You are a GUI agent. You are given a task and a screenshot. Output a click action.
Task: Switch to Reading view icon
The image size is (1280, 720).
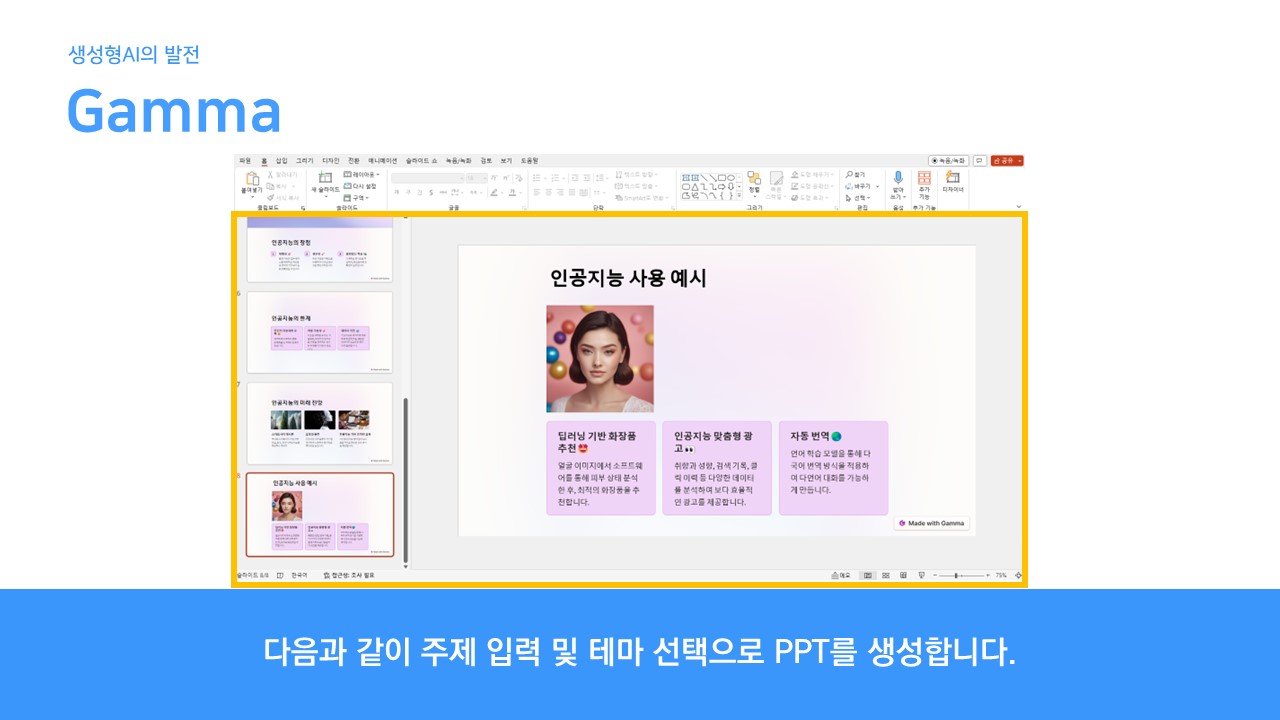click(x=903, y=575)
